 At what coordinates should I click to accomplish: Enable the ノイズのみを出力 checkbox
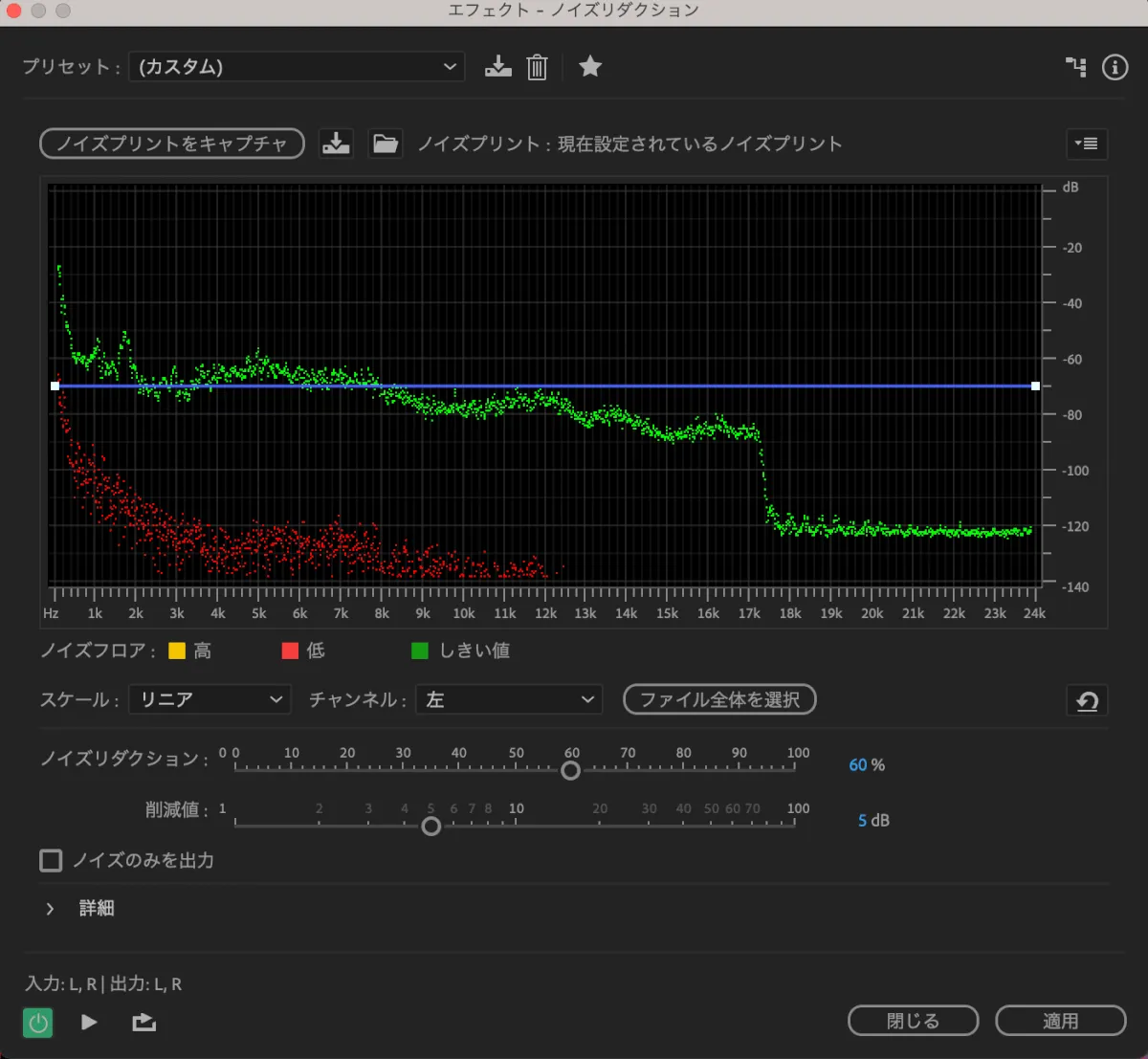pos(51,860)
